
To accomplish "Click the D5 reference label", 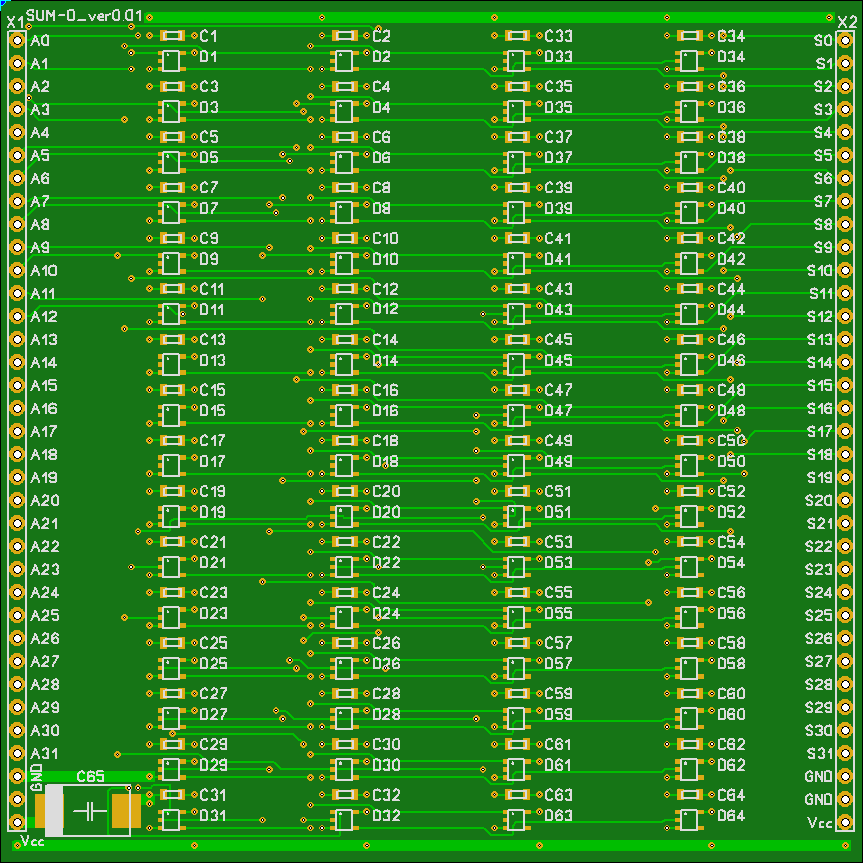I will (209, 158).
